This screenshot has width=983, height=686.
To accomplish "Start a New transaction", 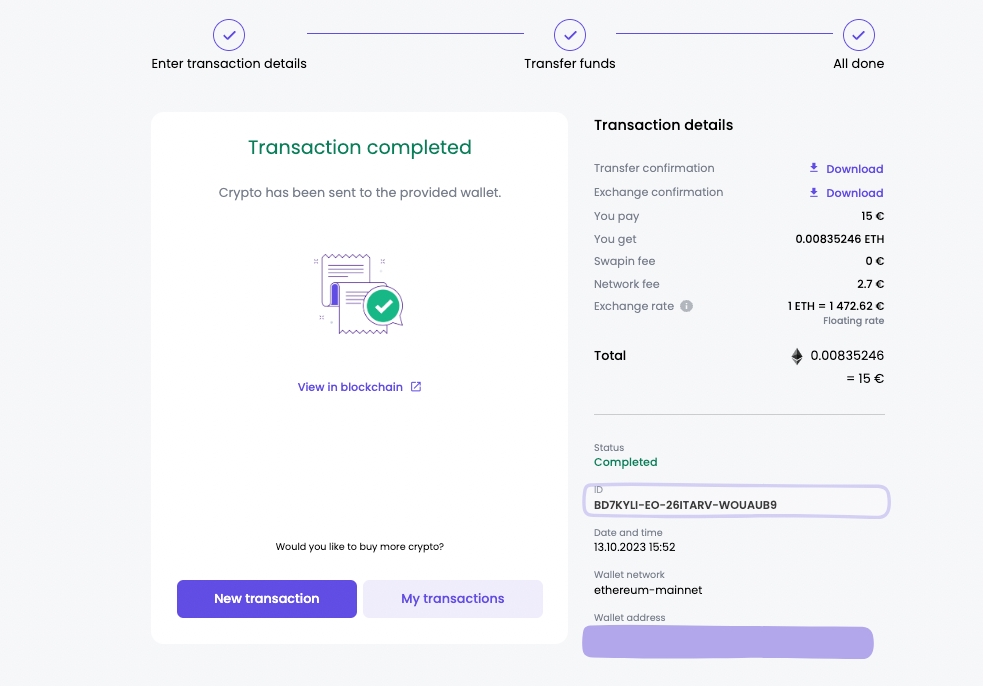I will [x=267, y=599].
